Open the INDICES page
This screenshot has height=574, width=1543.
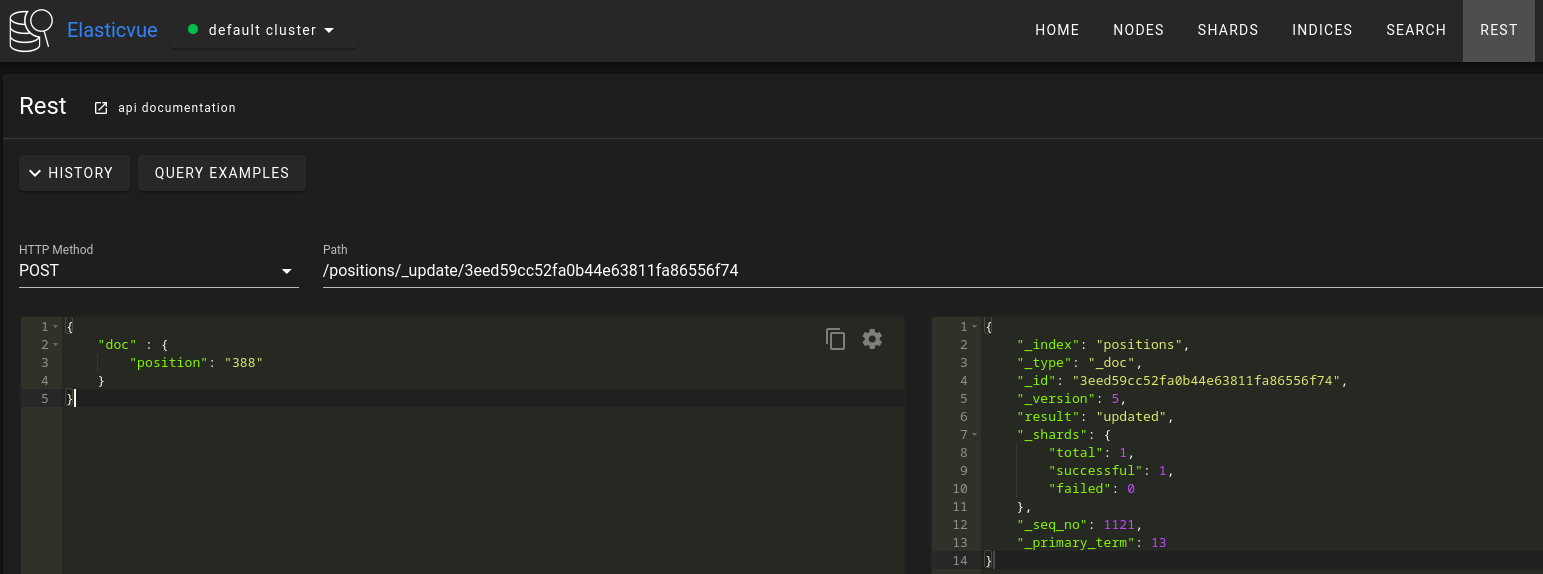[1322, 30]
